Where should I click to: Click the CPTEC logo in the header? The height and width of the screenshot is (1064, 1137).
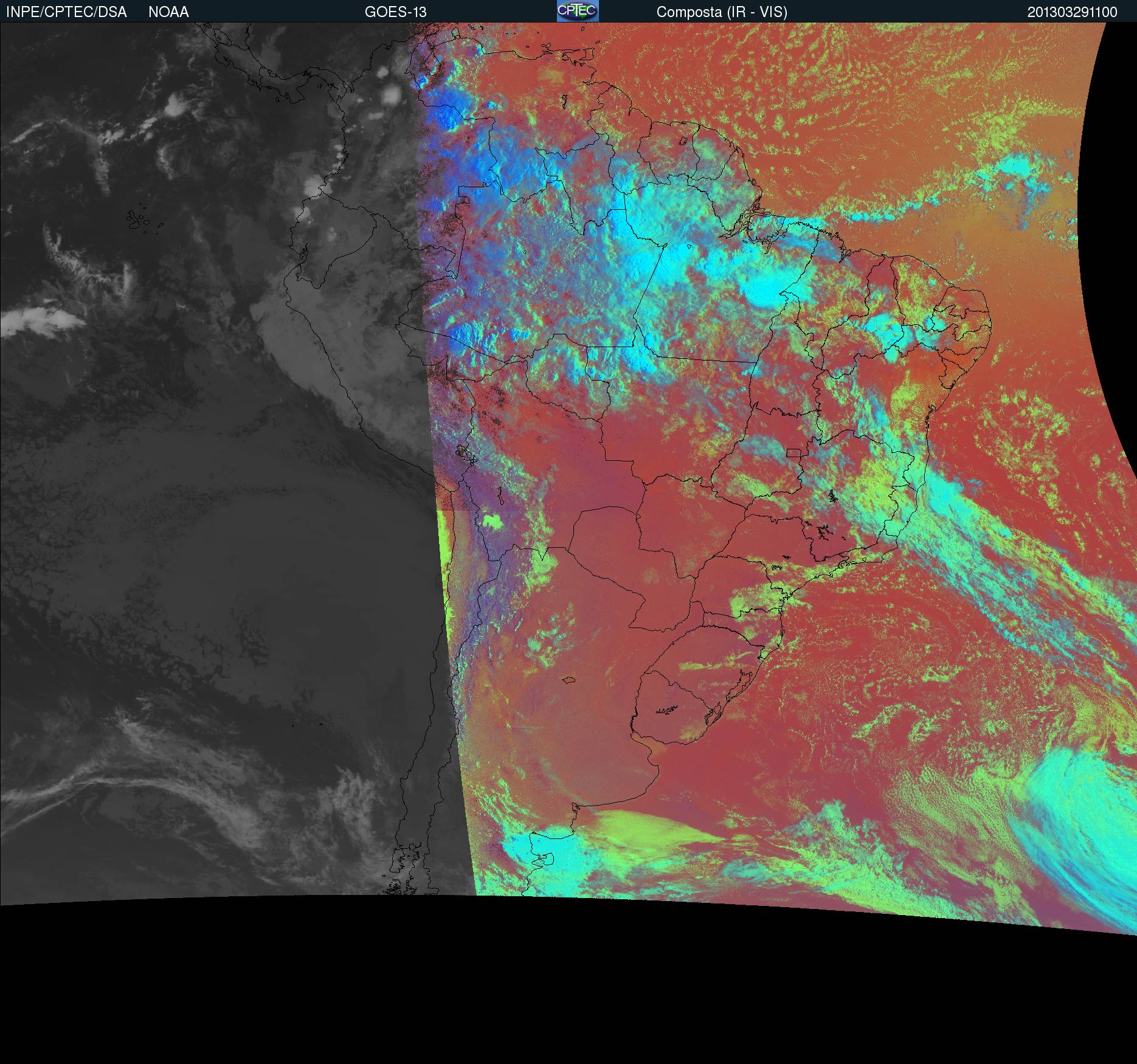(x=578, y=11)
